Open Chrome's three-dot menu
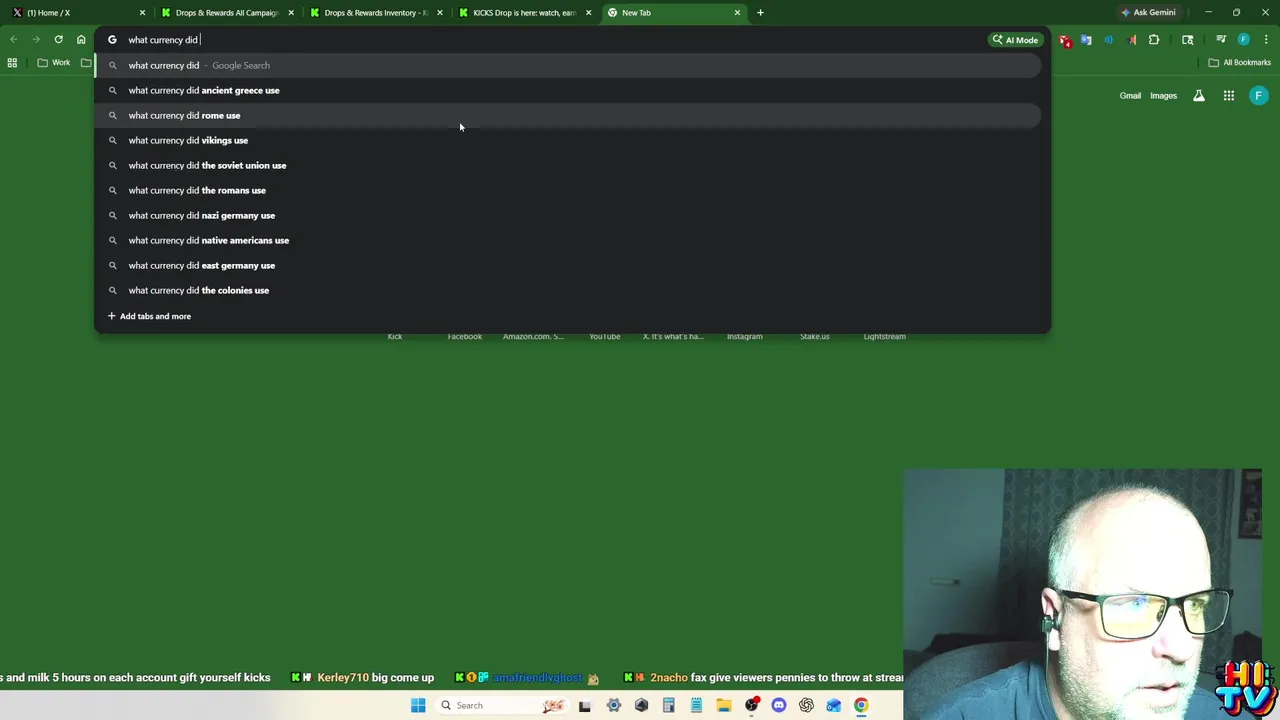 1265,40
